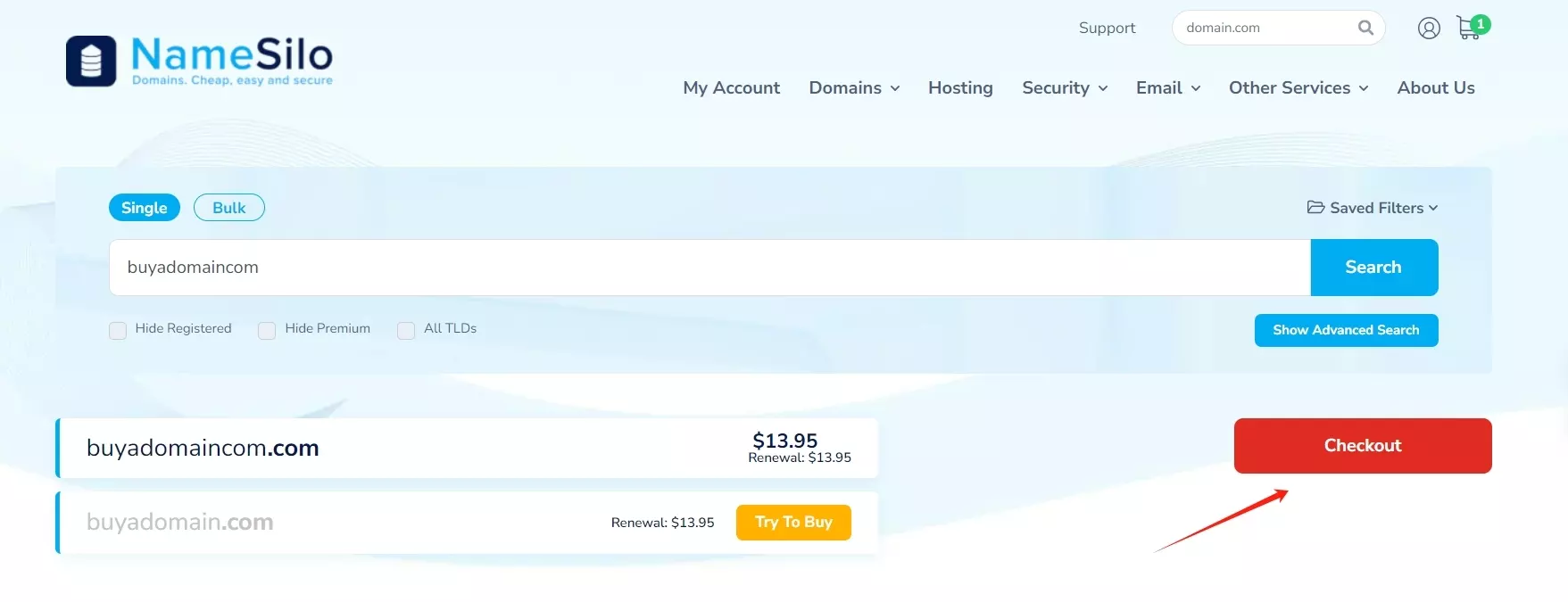Switch to the Bulk search tab
The width and height of the screenshot is (1568, 602).
228,208
